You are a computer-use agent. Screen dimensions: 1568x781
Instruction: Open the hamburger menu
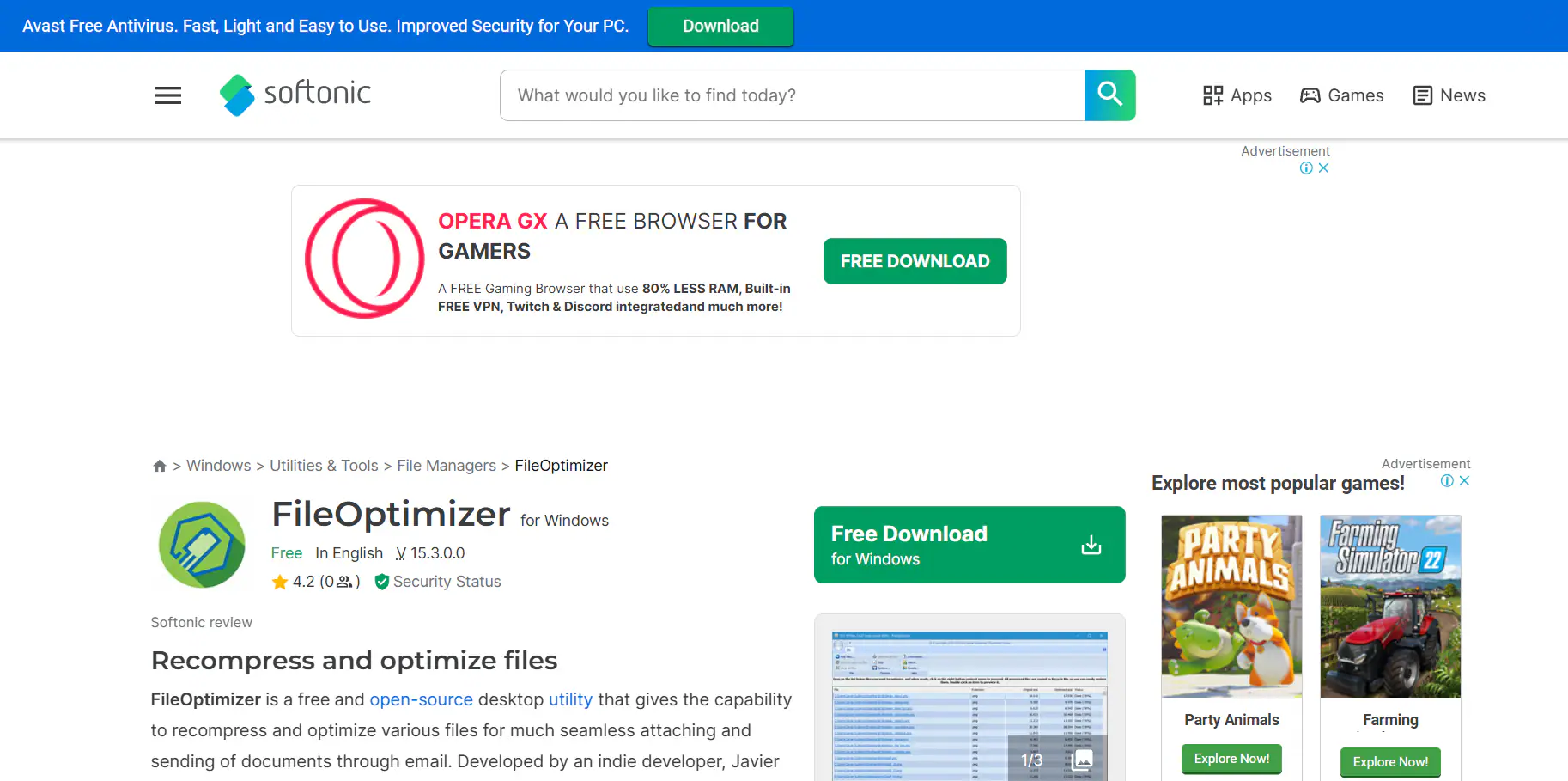168,95
